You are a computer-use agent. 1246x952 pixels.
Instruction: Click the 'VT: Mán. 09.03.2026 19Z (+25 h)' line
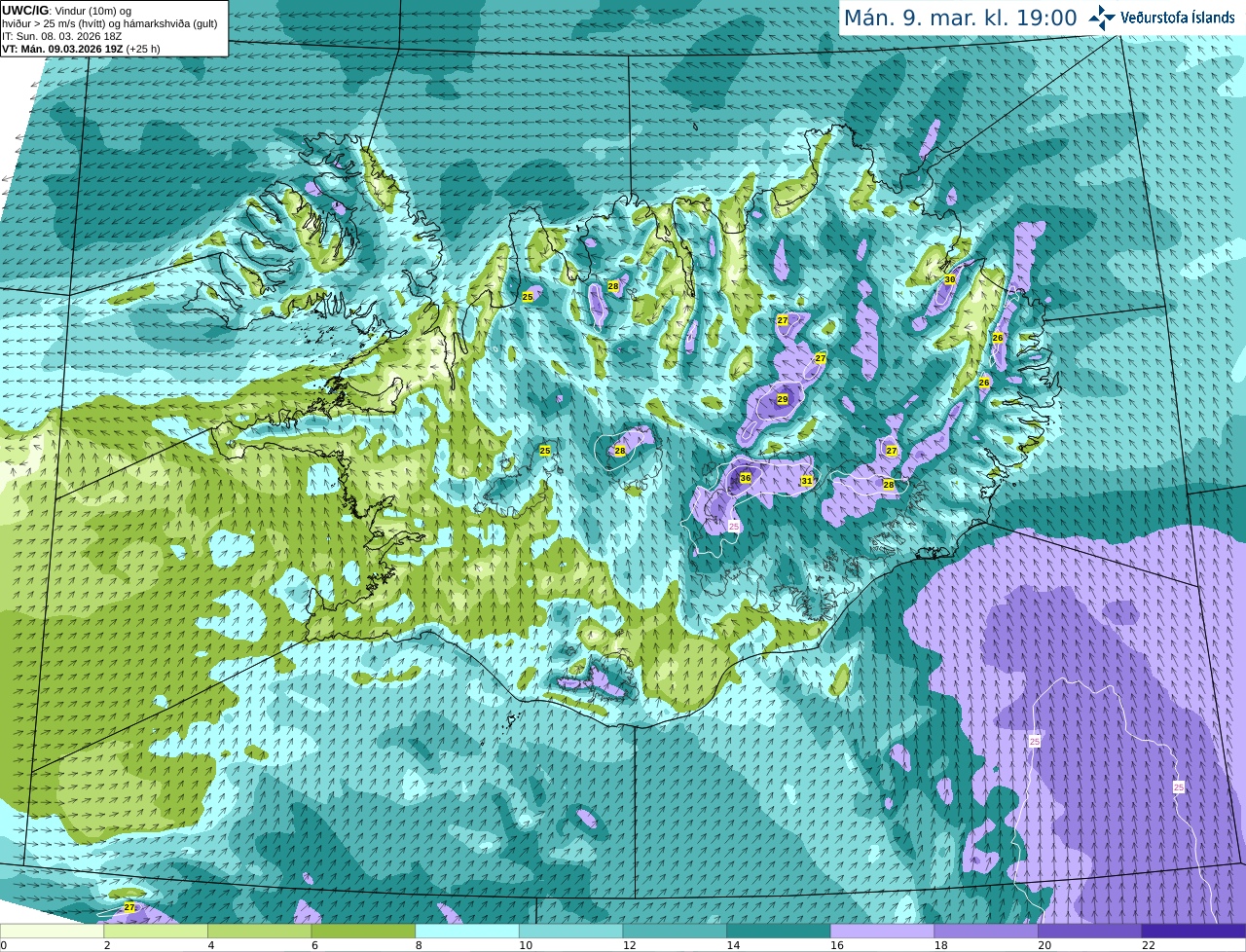[x=81, y=49]
